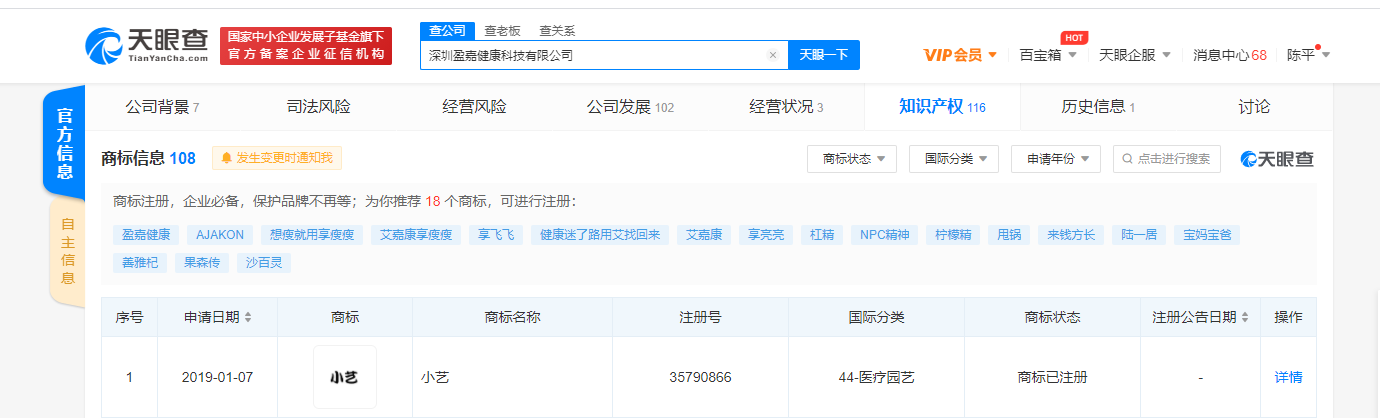Select the 官方信息 side tab

pos(65,141)
